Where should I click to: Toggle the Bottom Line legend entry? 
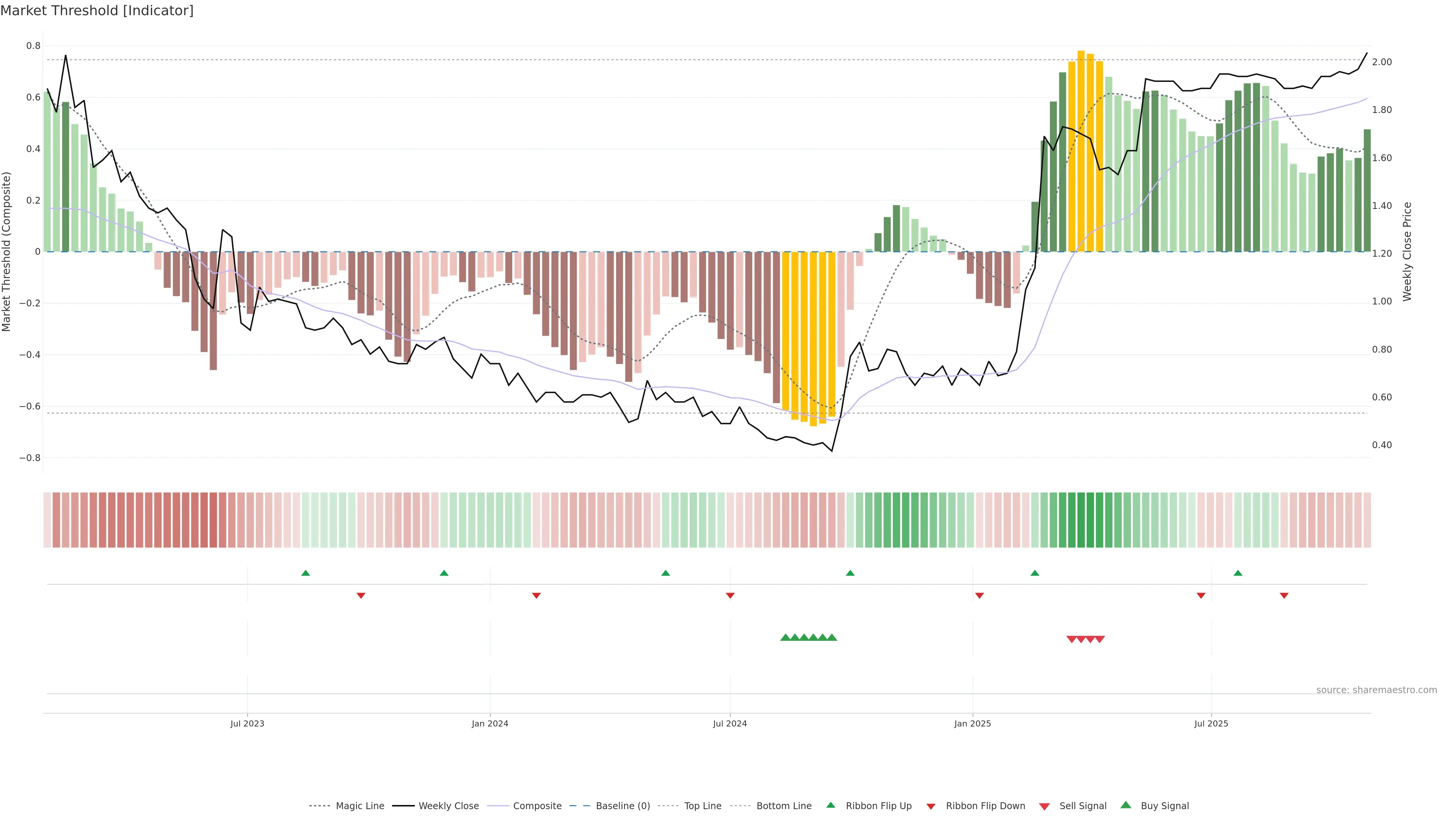[783, 806]
